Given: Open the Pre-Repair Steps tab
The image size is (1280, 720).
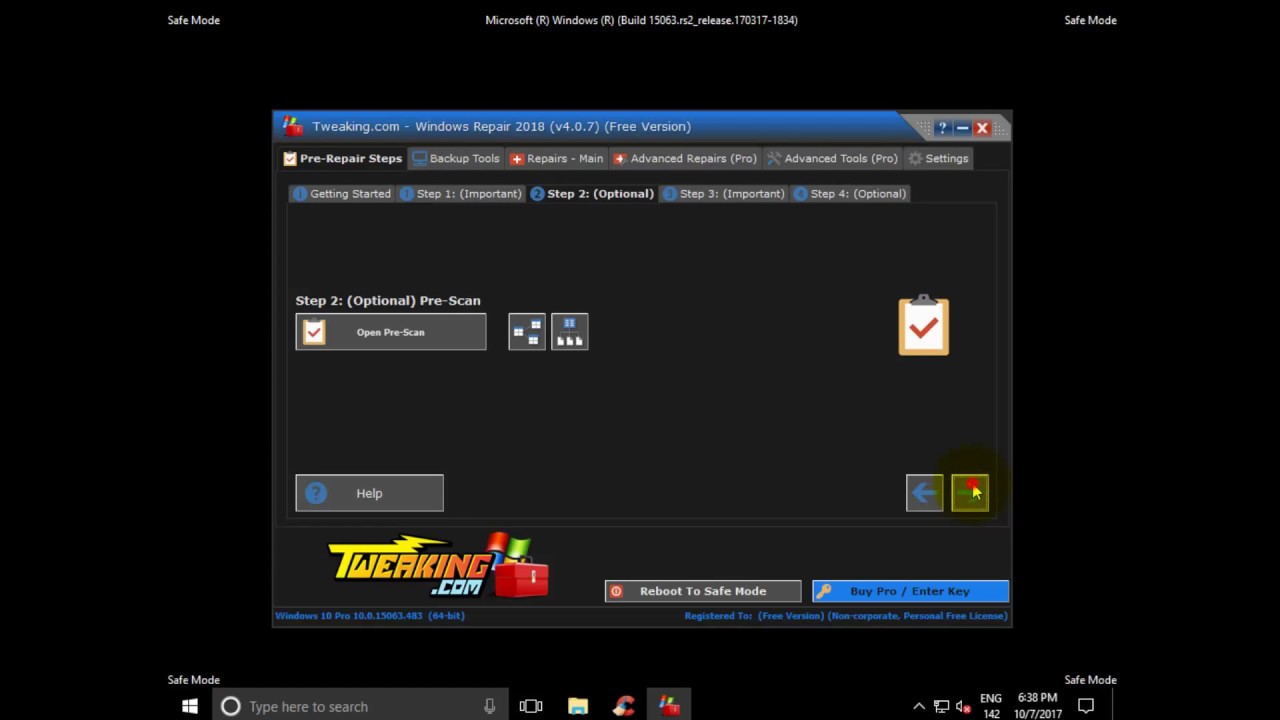Looking at the screenshot, I should click(x=342, y=158).
